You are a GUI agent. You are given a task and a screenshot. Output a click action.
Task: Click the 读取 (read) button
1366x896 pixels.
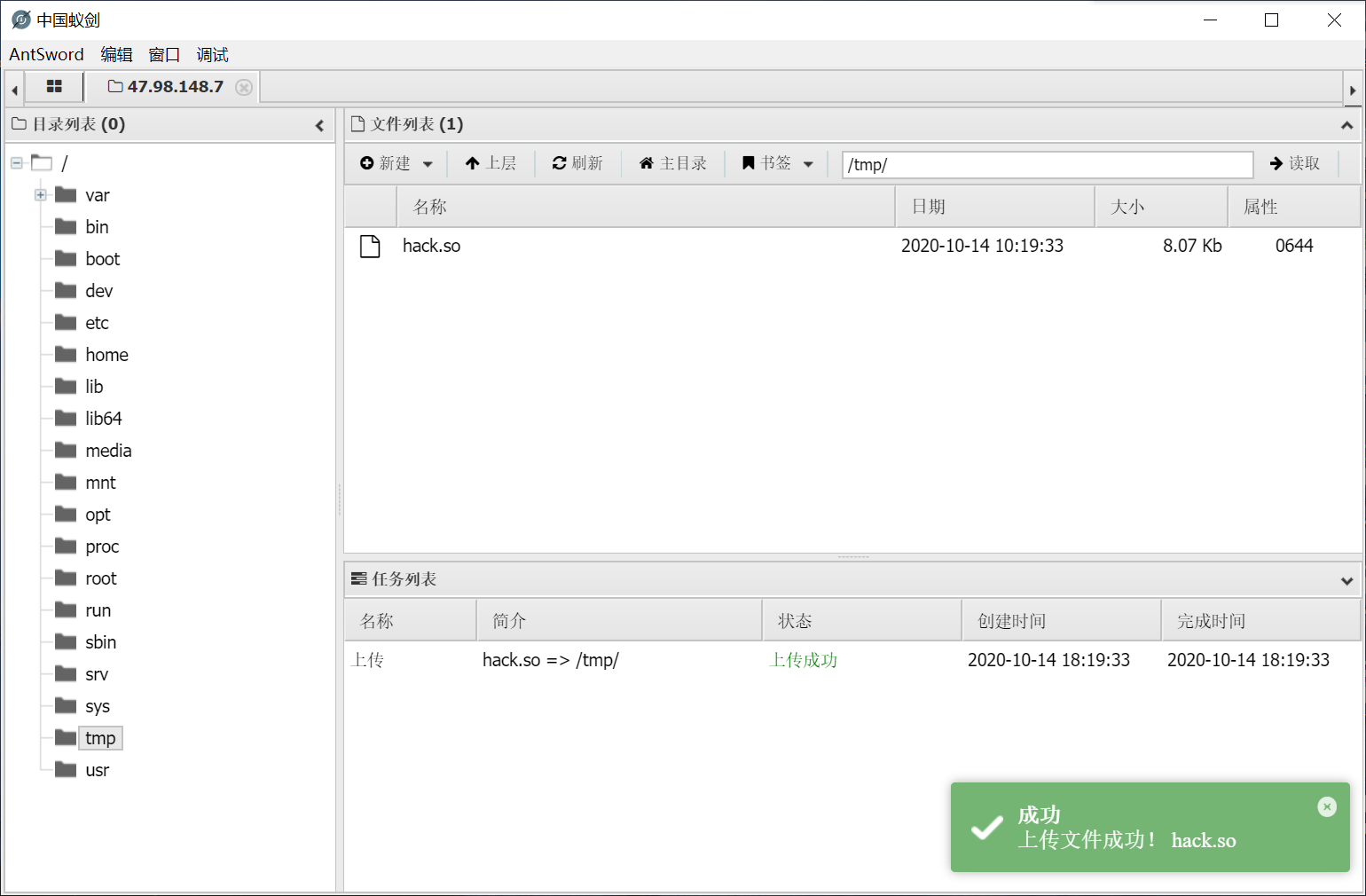pyautogui.click(x=1295, y=163)
